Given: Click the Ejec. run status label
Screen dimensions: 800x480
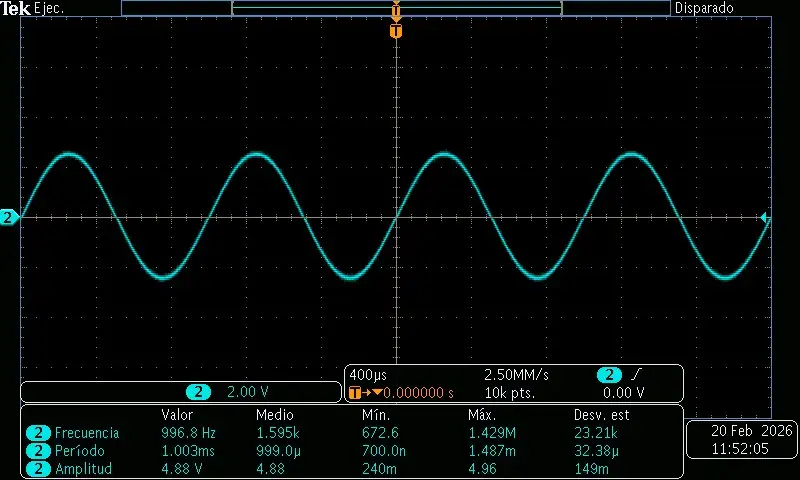Looking at the screenshot, I should point(49,8).
